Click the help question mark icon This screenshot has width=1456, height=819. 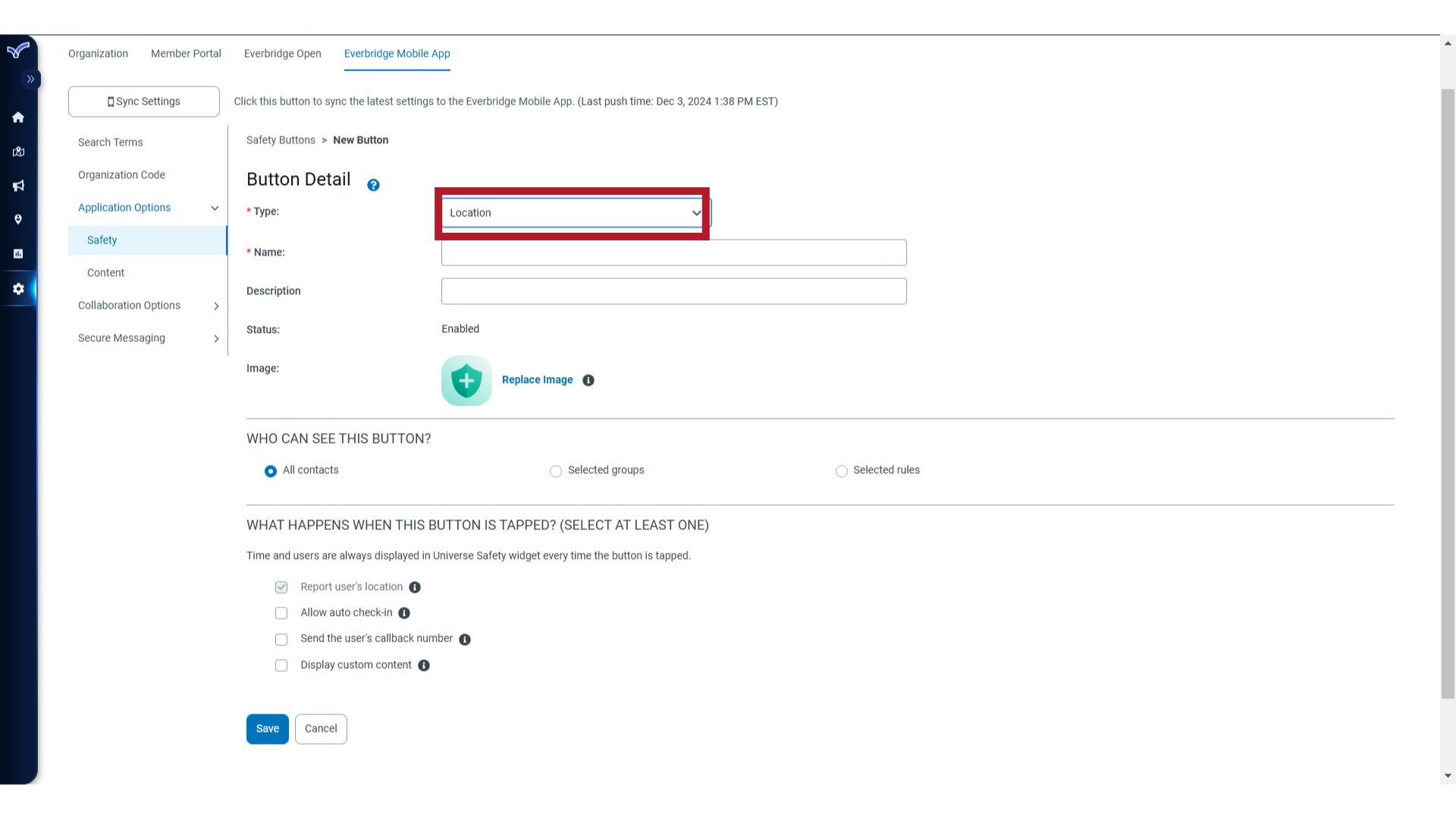(373, 185)
